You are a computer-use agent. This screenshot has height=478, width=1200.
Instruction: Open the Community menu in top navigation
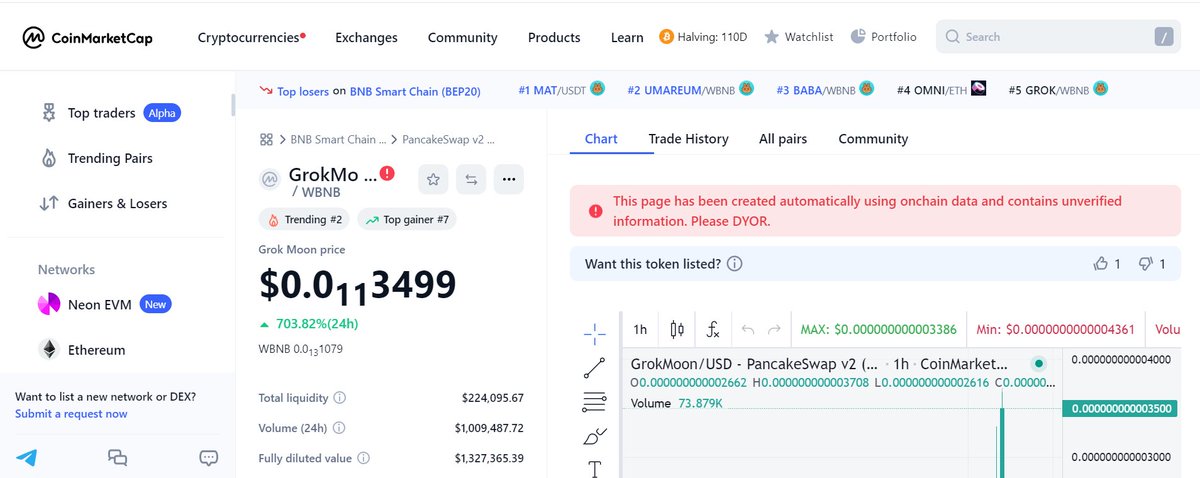(462, 37)
